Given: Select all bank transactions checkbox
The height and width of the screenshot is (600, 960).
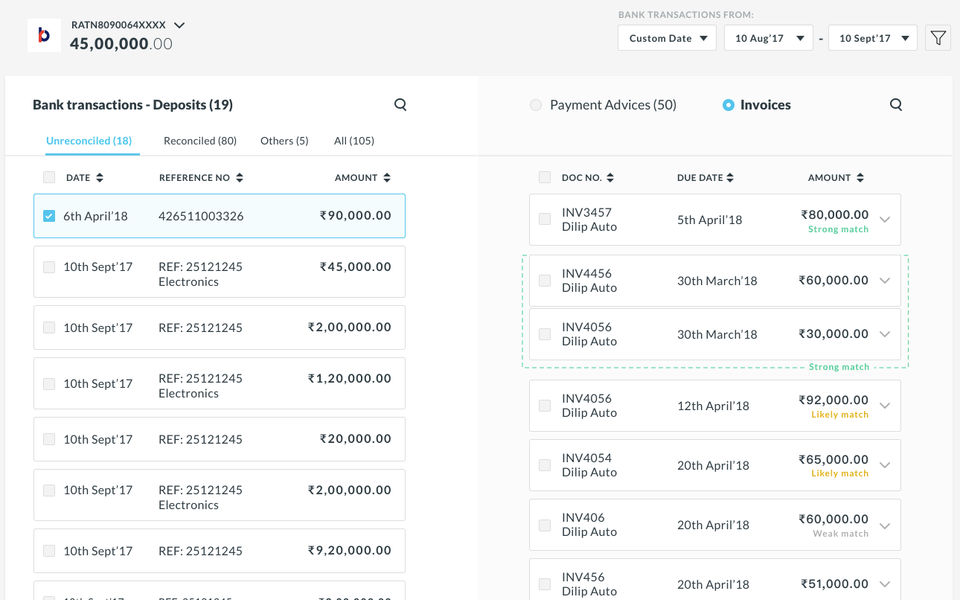Looking at the screenshot, I should (x=49, y=178).
